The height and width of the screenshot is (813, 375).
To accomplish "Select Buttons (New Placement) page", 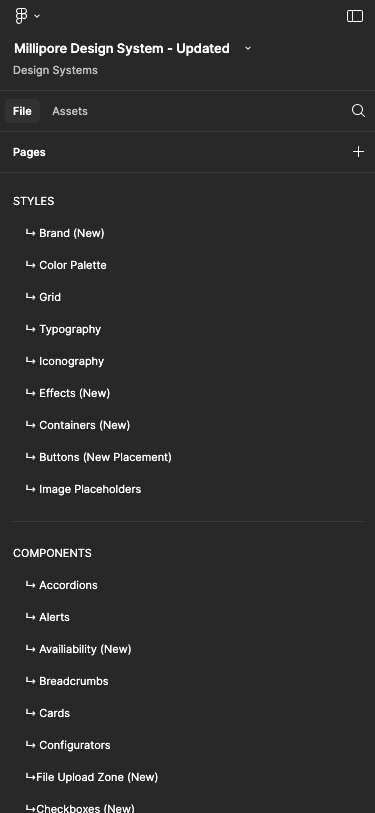I will tap(187, 457).
